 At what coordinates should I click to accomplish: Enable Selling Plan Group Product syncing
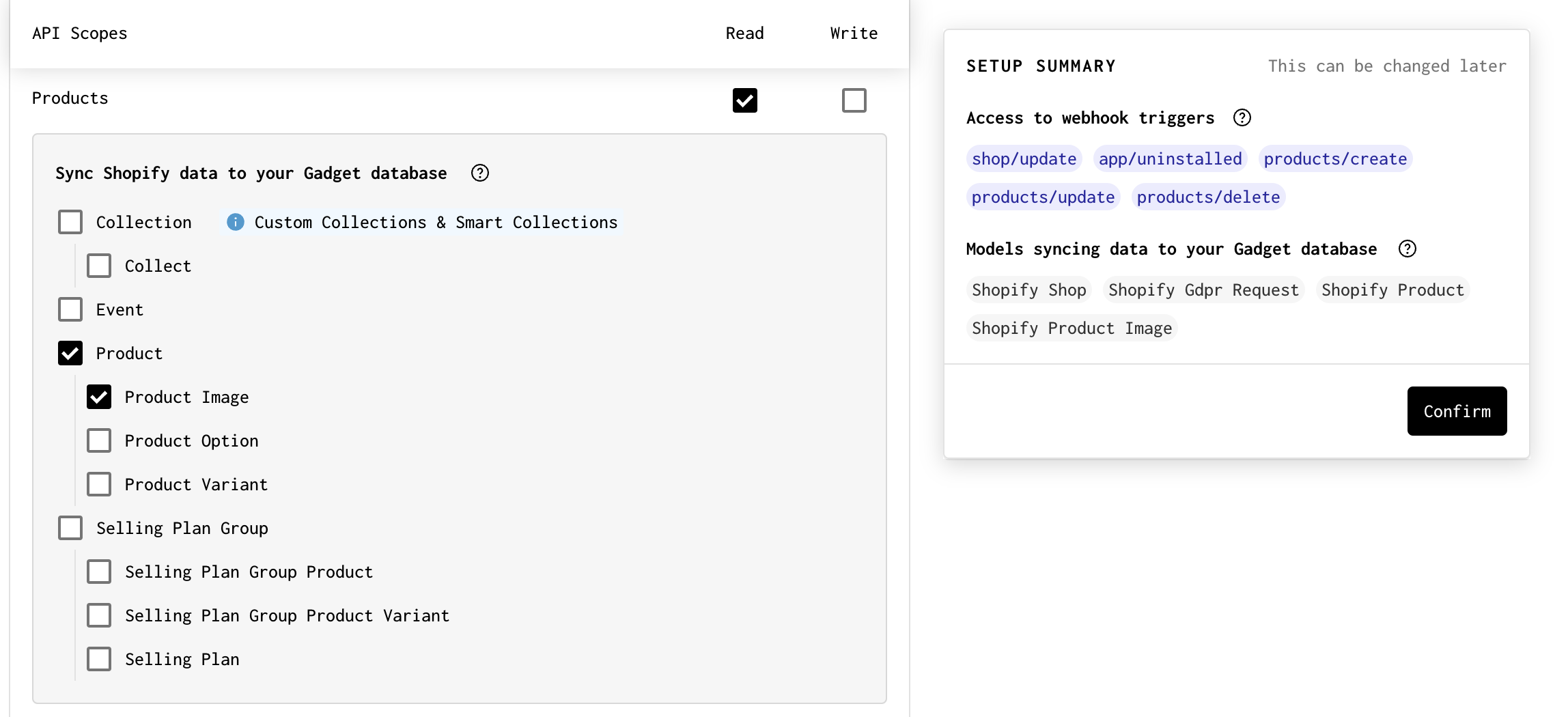pyautogui.click(x=99, y=572)
